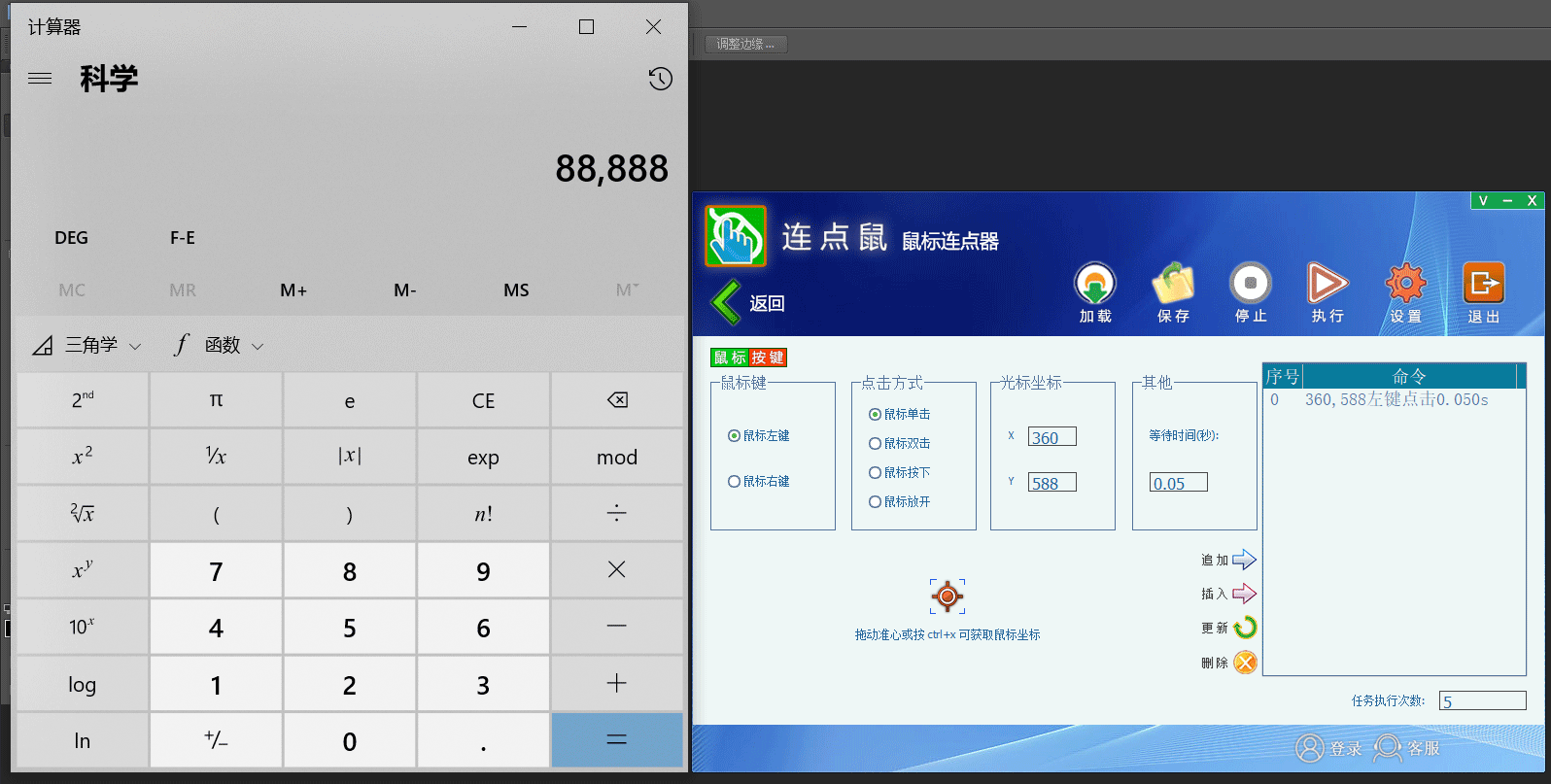
Task: Select 鼠标右键 radio button
Action: tap(734, 481)
